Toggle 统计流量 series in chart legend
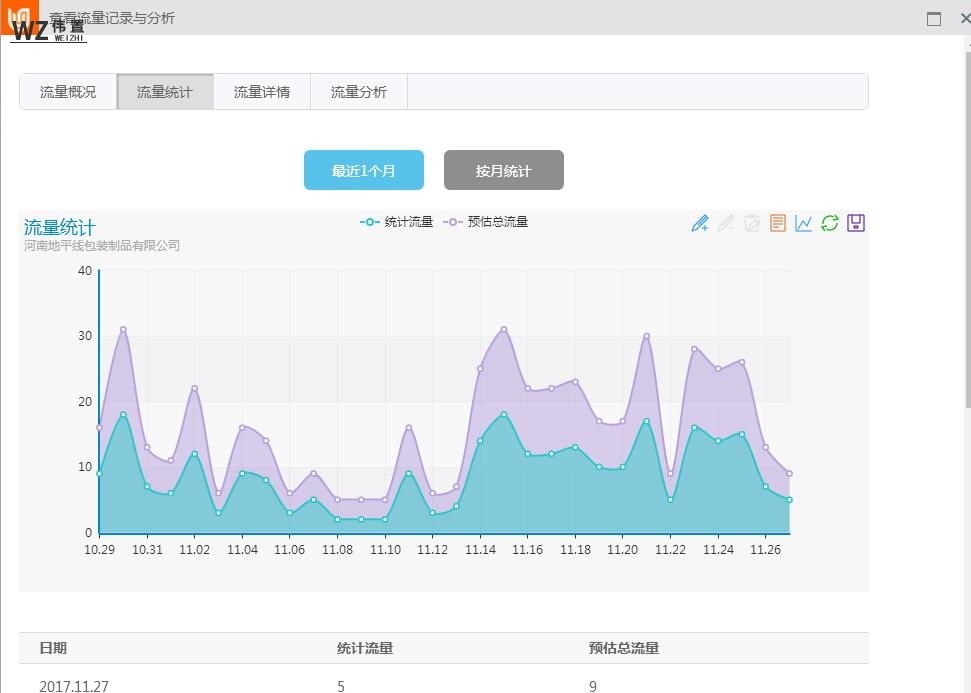 point(397,222)
